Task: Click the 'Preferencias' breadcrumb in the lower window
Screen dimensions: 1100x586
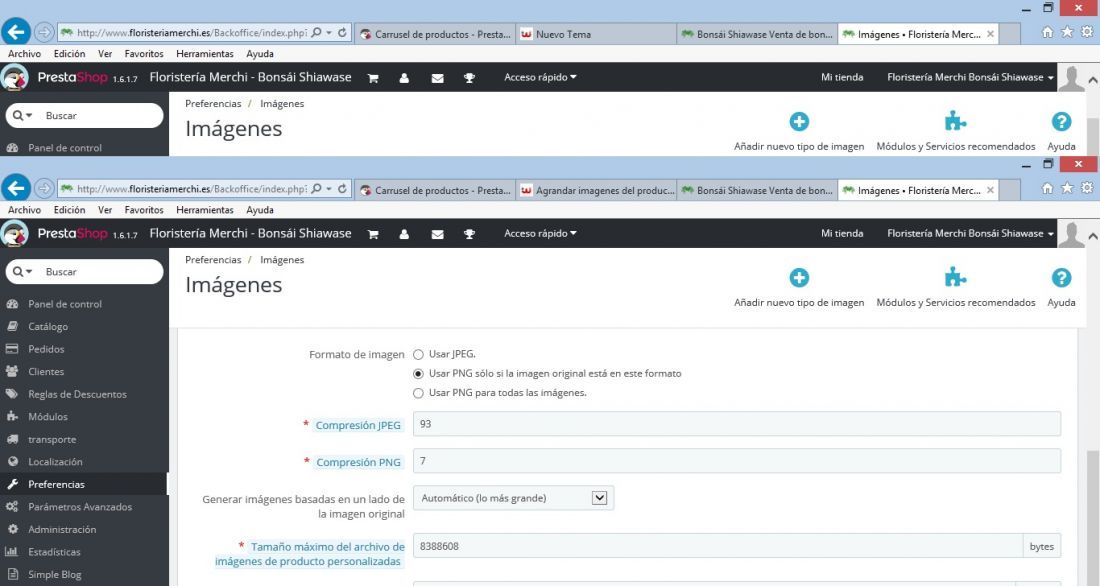Action: [213, 260]
